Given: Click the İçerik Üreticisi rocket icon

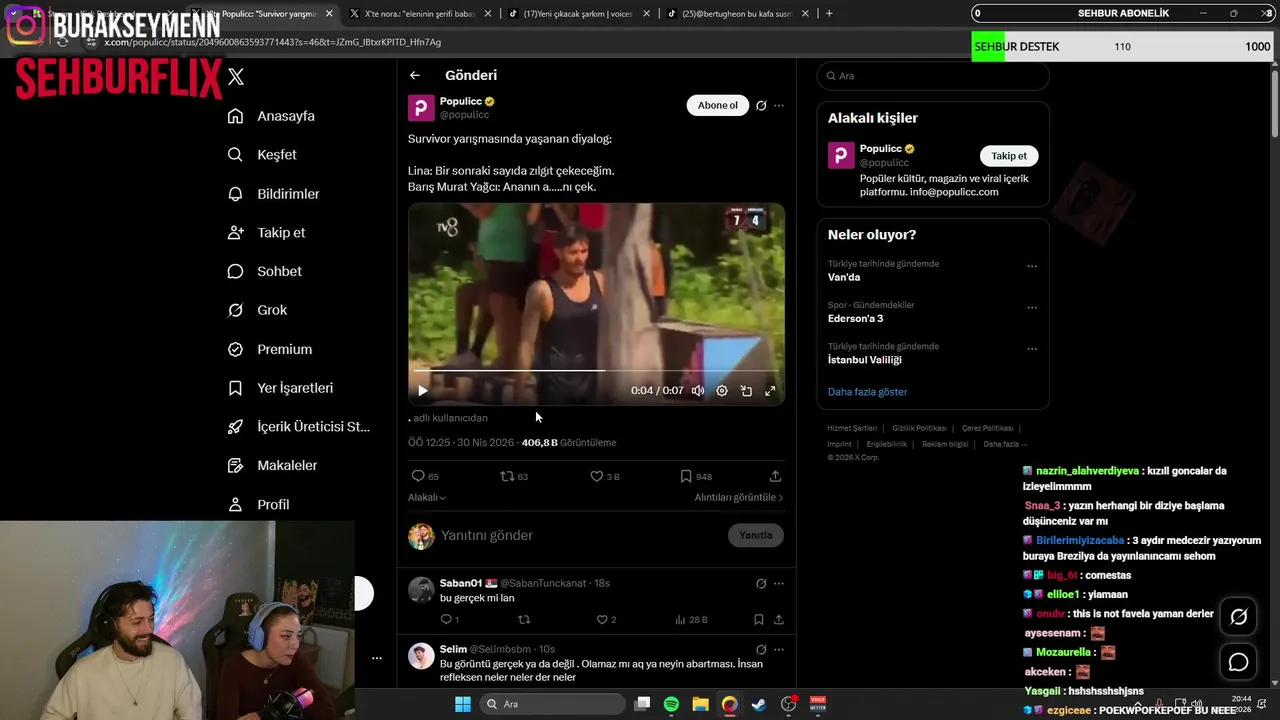Looking at the screenshot, I should 235,427.
